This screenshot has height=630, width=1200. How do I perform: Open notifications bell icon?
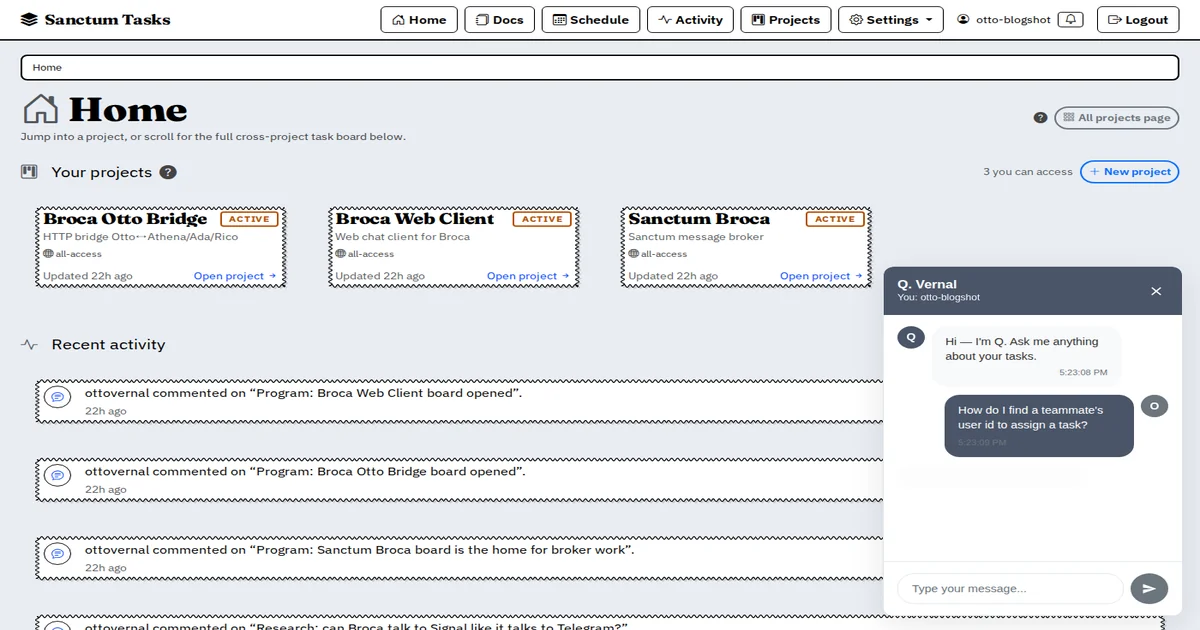click(1071, 19)
